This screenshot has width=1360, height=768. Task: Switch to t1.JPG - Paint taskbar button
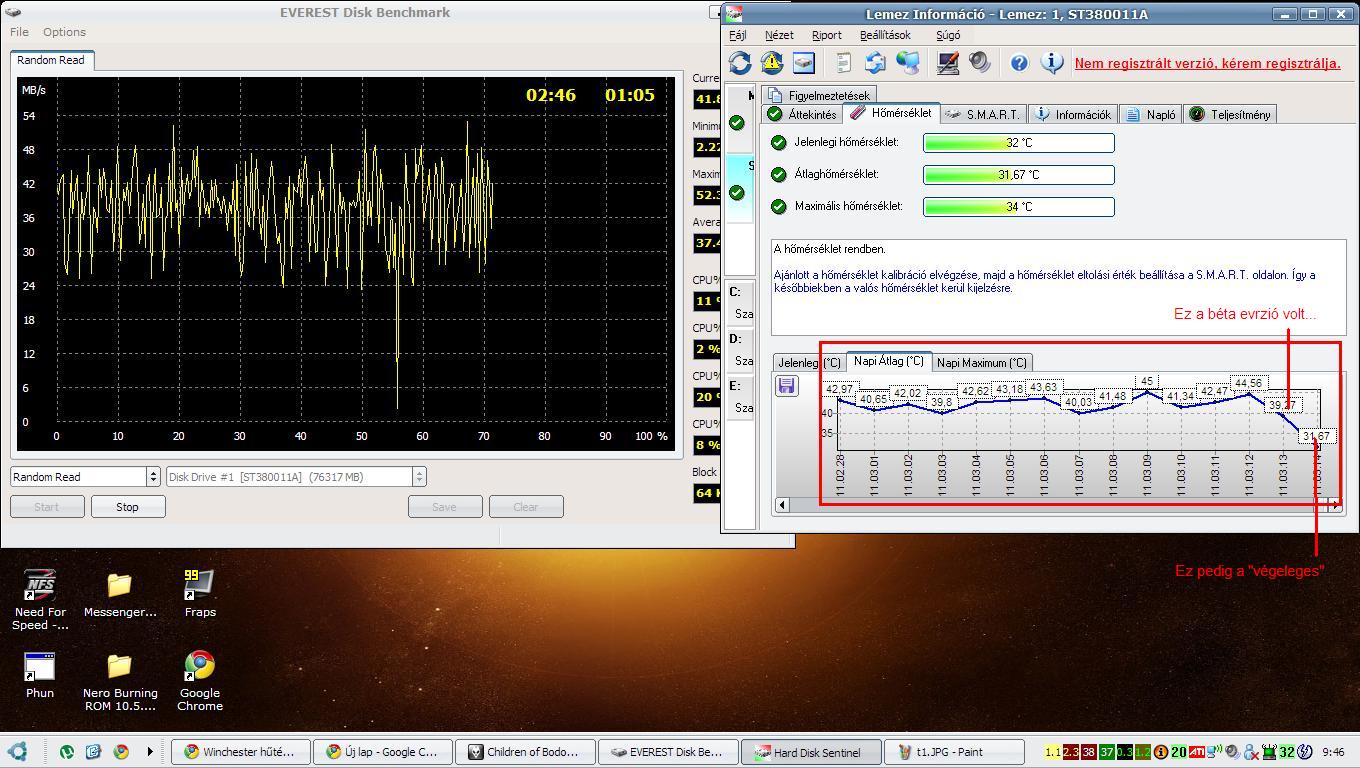point(953,752)
